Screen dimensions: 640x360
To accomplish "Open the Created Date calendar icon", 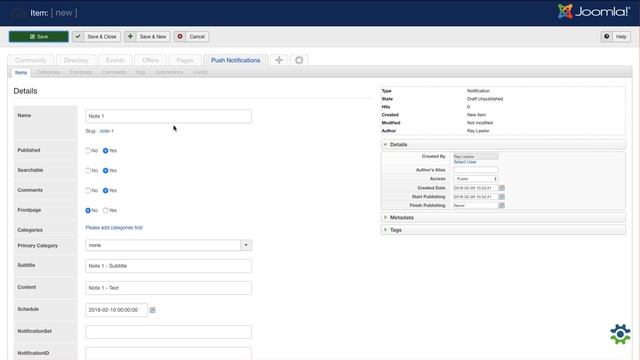I will pyautogui.click(x=502, y=188).
